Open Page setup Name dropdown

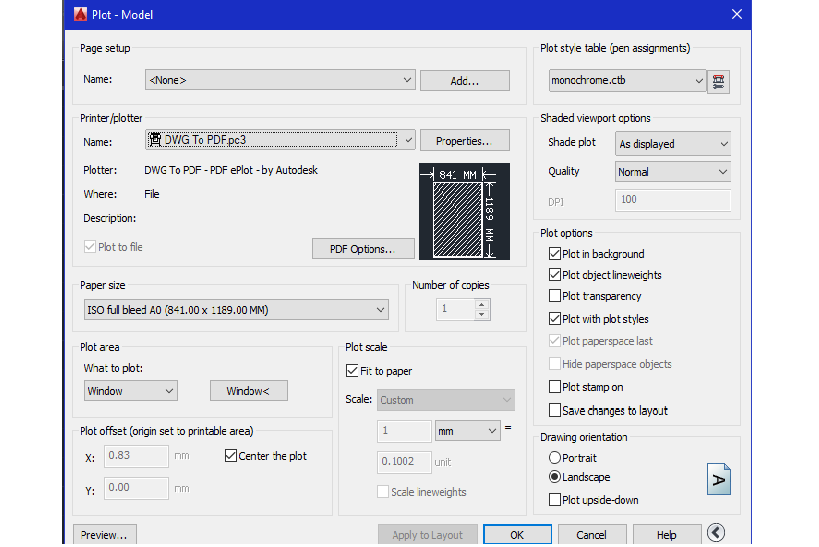(280, 80)
